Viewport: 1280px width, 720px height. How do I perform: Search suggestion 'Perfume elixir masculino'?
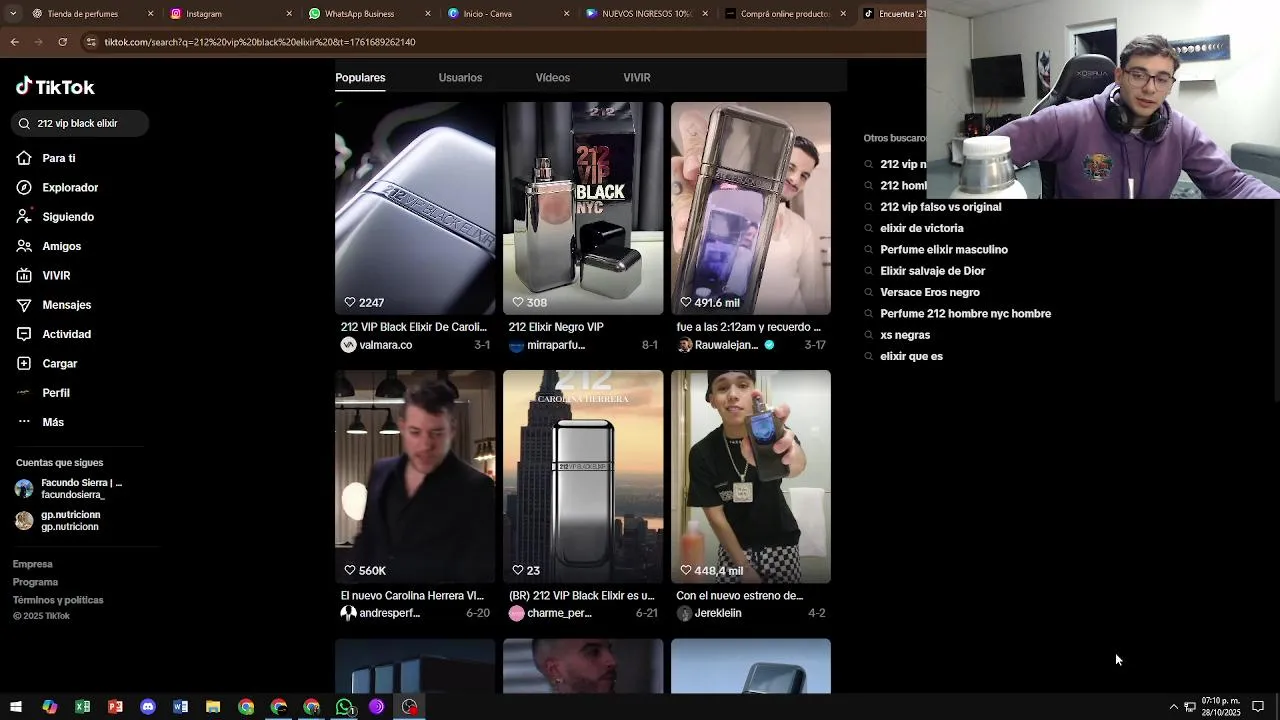[x=944, y=250]
